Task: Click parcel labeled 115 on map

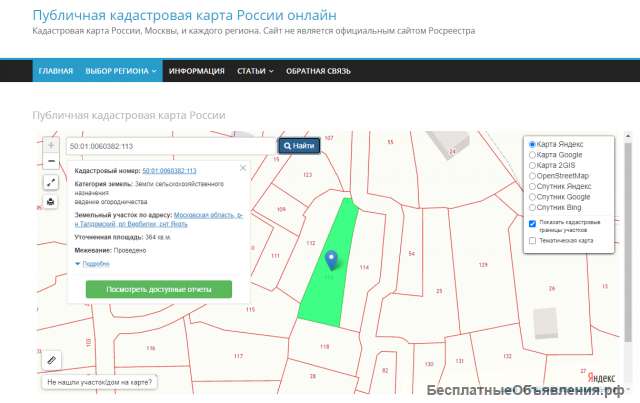Action: 250,309
